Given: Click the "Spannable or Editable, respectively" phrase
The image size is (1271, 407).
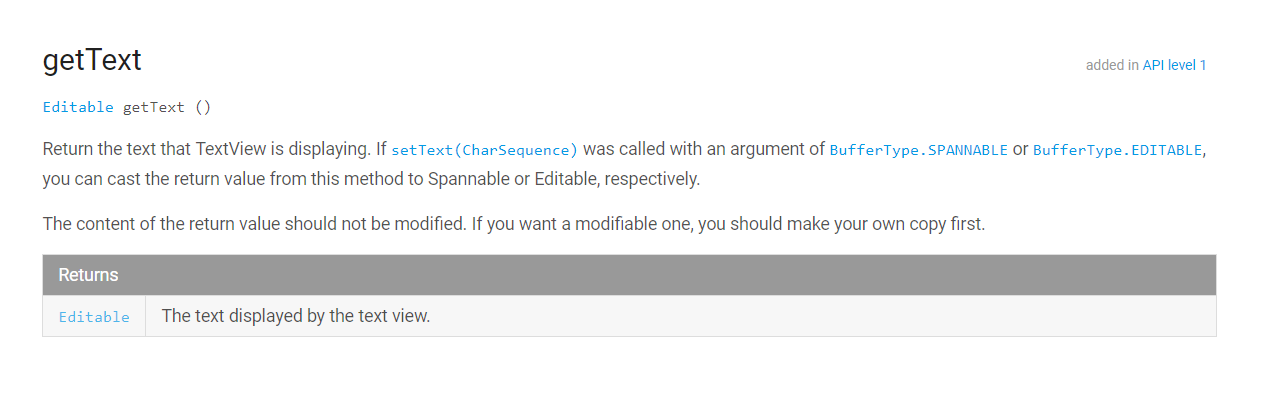Looking at the screenshot, I should (x=564, y=180).
